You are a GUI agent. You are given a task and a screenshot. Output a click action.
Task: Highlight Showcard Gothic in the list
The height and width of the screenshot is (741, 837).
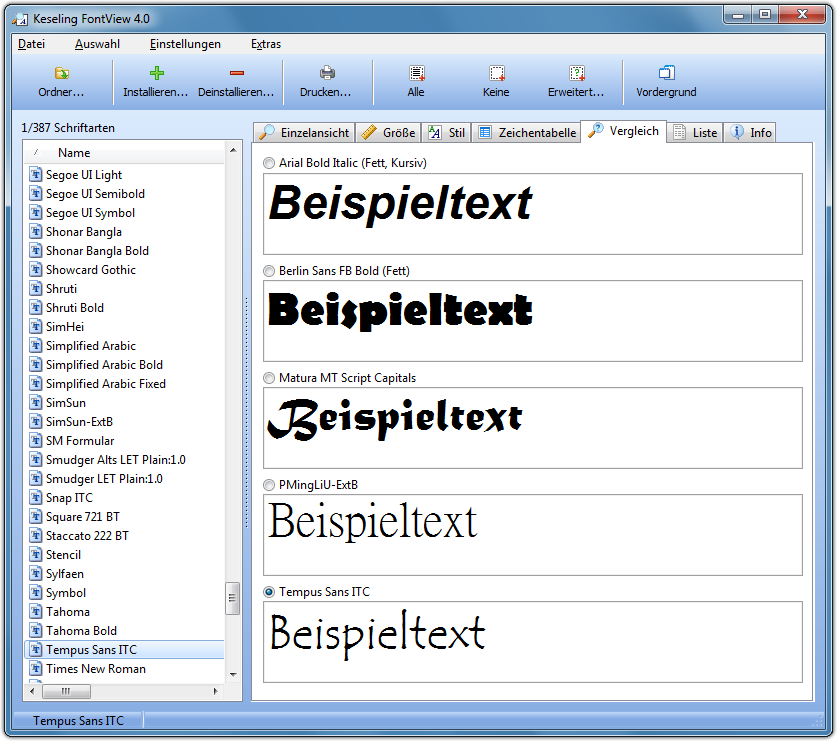click(x=90, y=269)
